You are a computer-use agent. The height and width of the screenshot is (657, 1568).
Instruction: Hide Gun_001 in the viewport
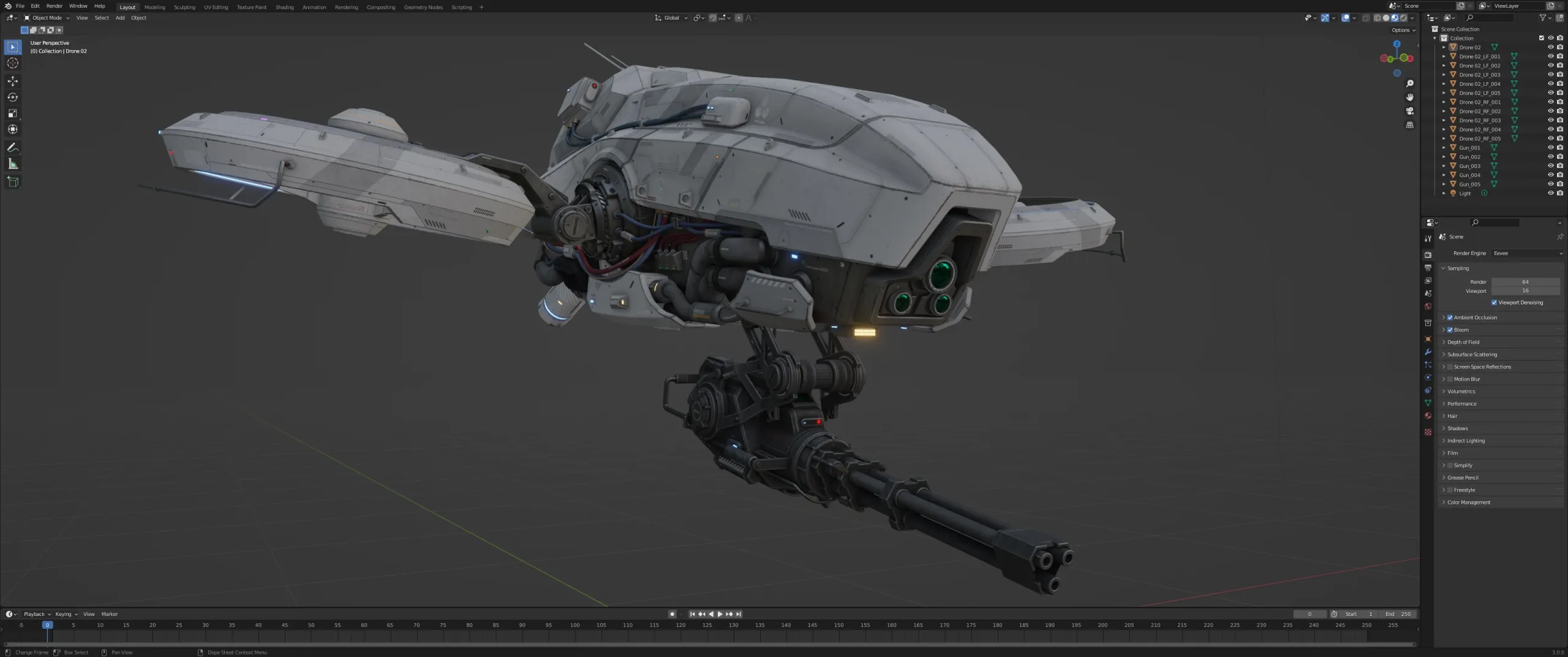(1550, 147)
